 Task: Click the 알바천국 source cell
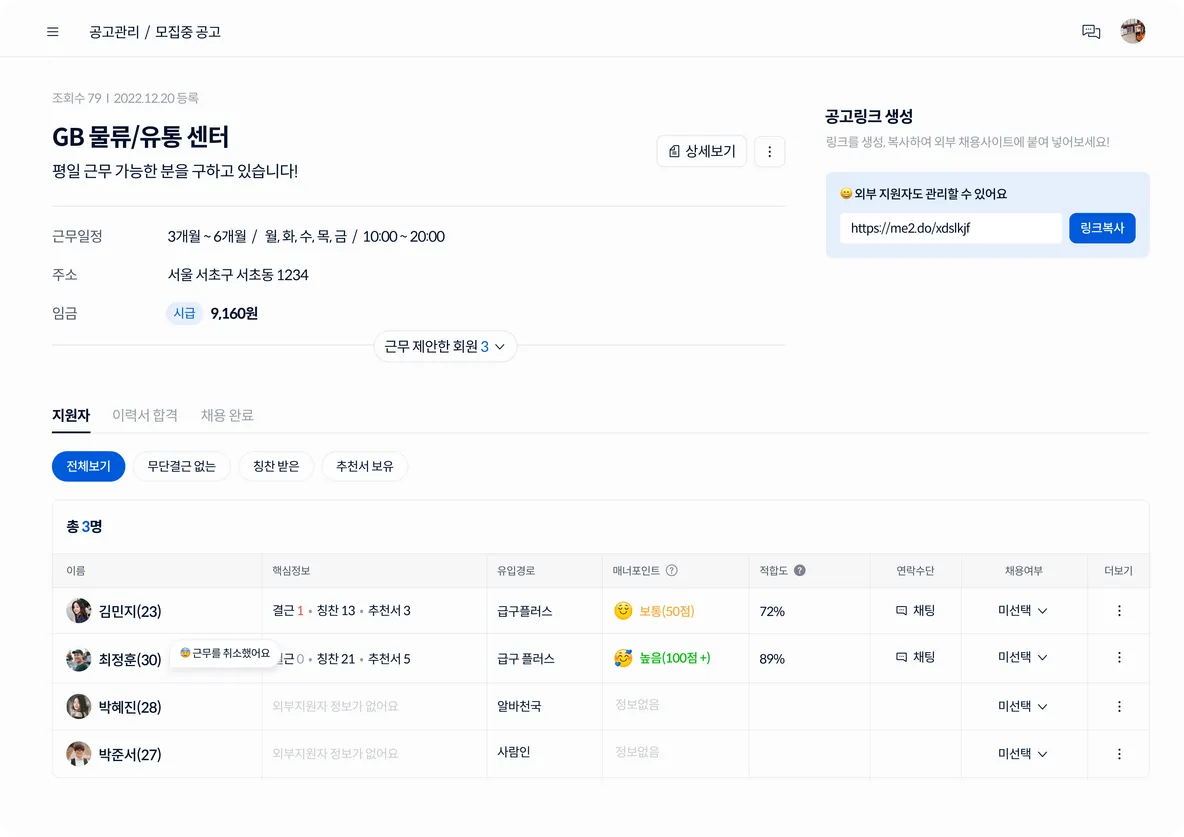coord(519,706)
